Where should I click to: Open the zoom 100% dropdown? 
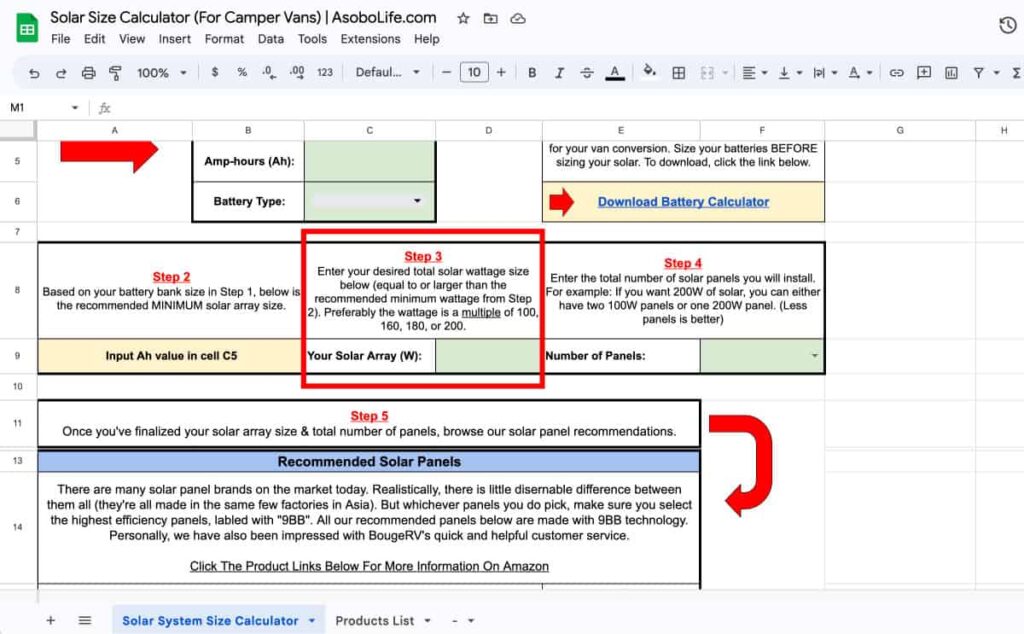[x=161, y=72]
